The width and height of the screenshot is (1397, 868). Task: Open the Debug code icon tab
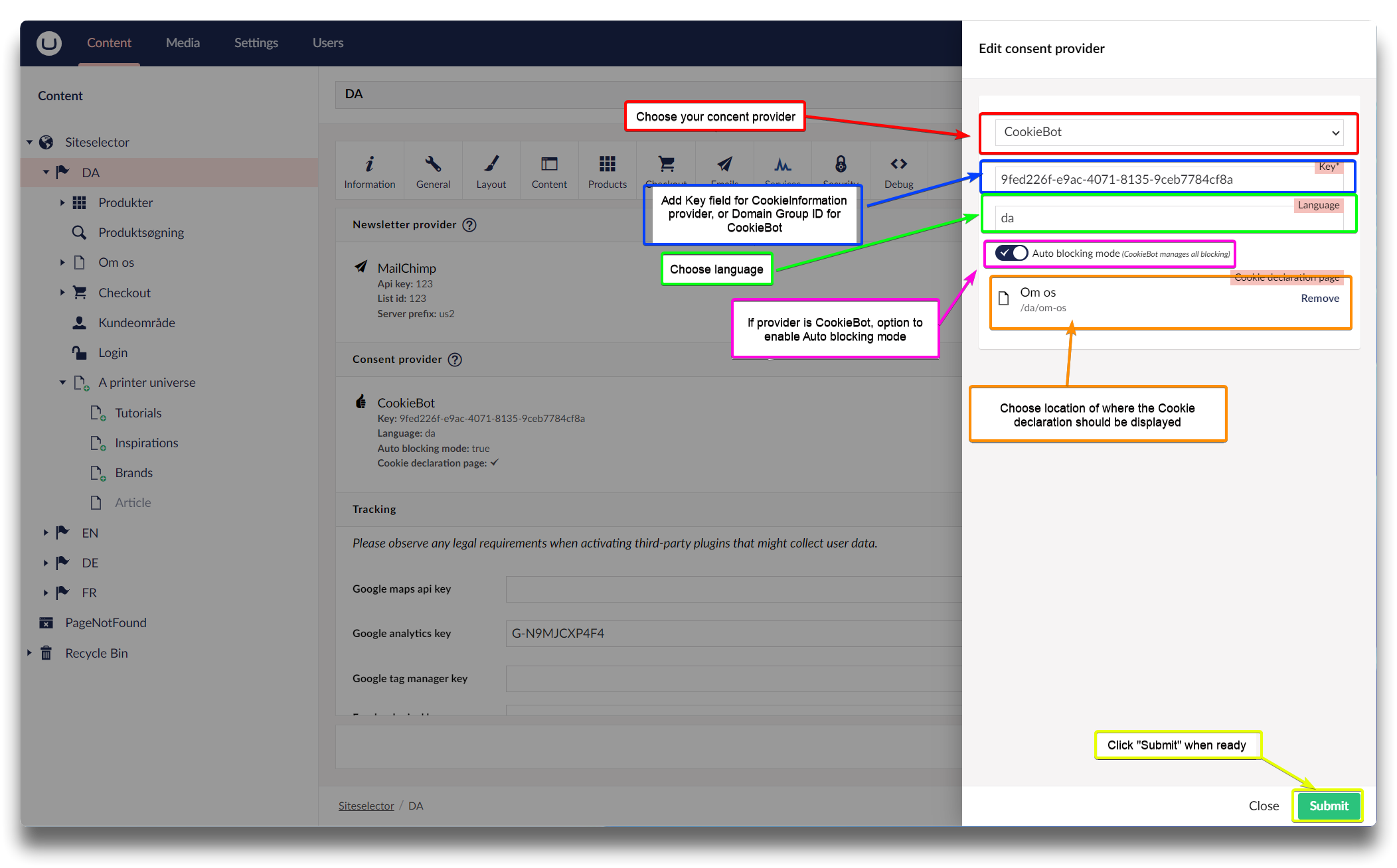898,164
